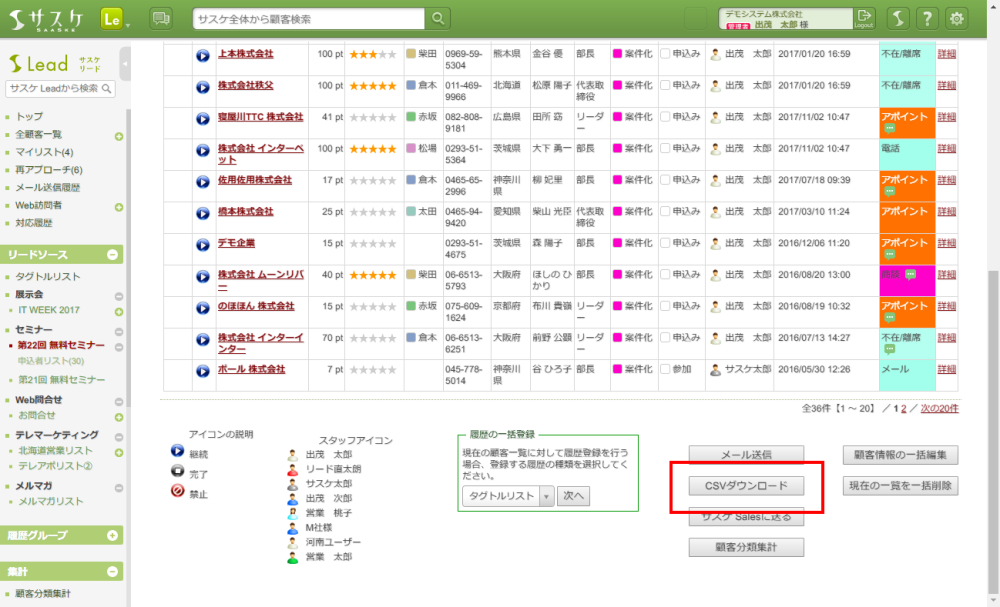1000x607 pixels.
Task: Click the green plus icon beside 全顧客一覧
Action: [119, 135]
